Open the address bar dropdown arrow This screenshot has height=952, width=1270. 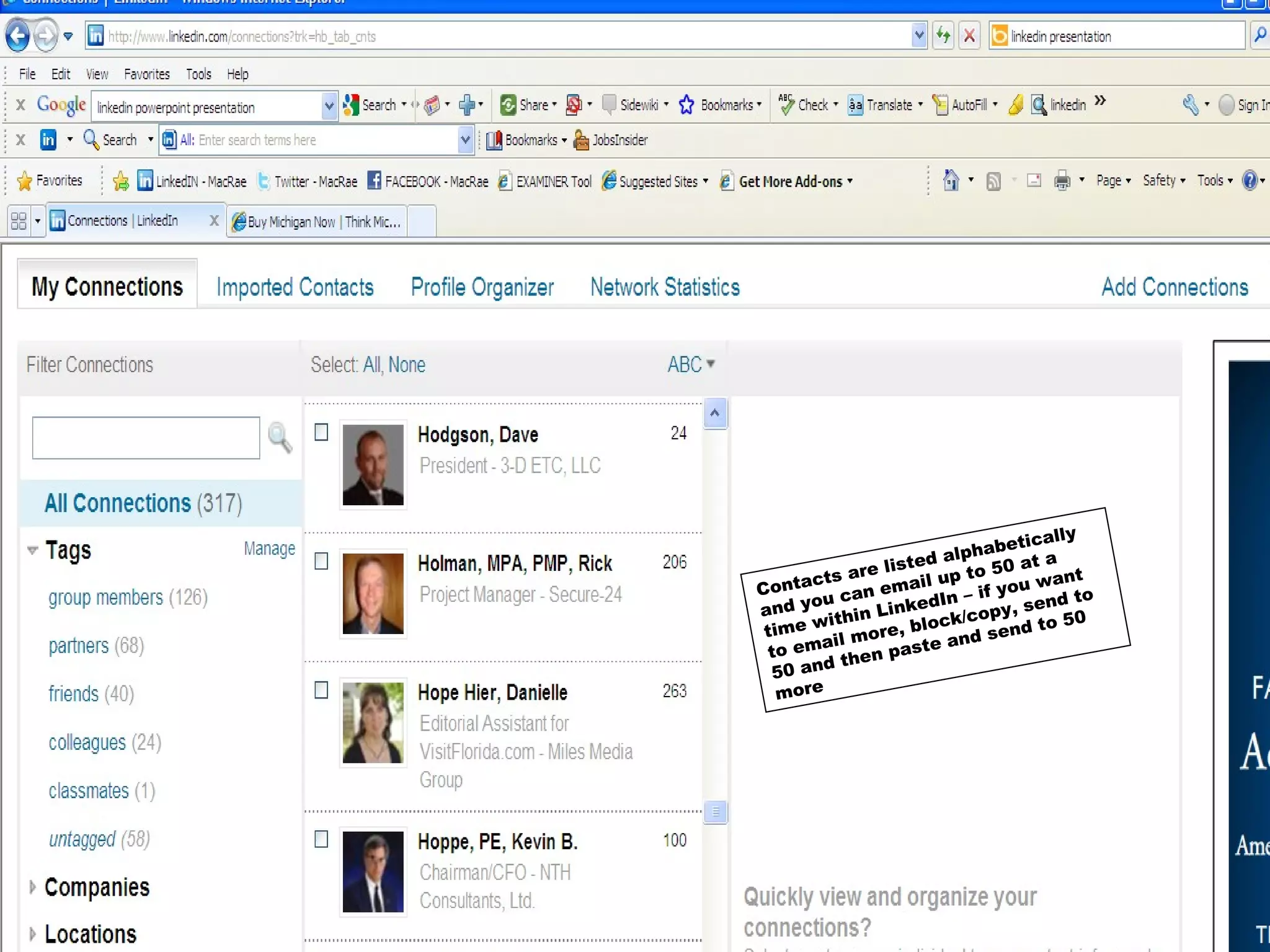(x=919, y=35)
